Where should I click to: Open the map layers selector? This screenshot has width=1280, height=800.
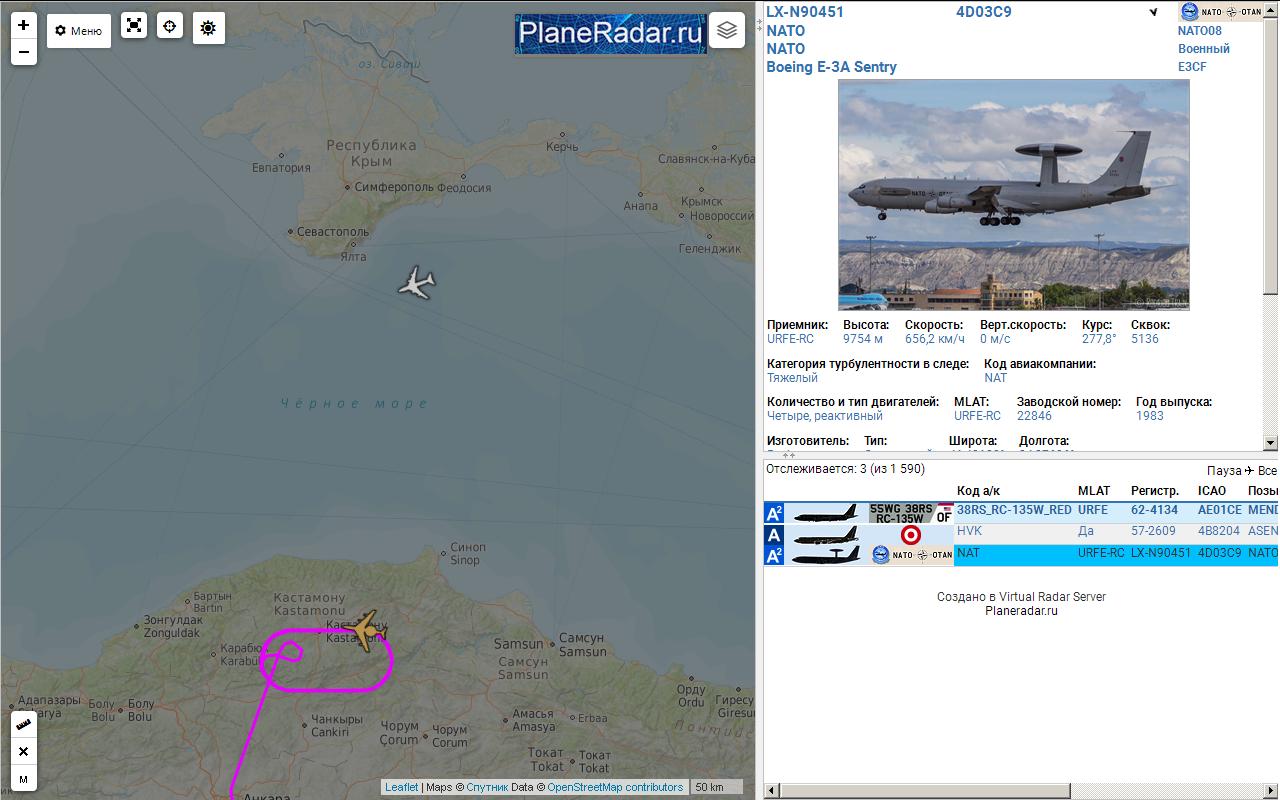pos(727,30)
